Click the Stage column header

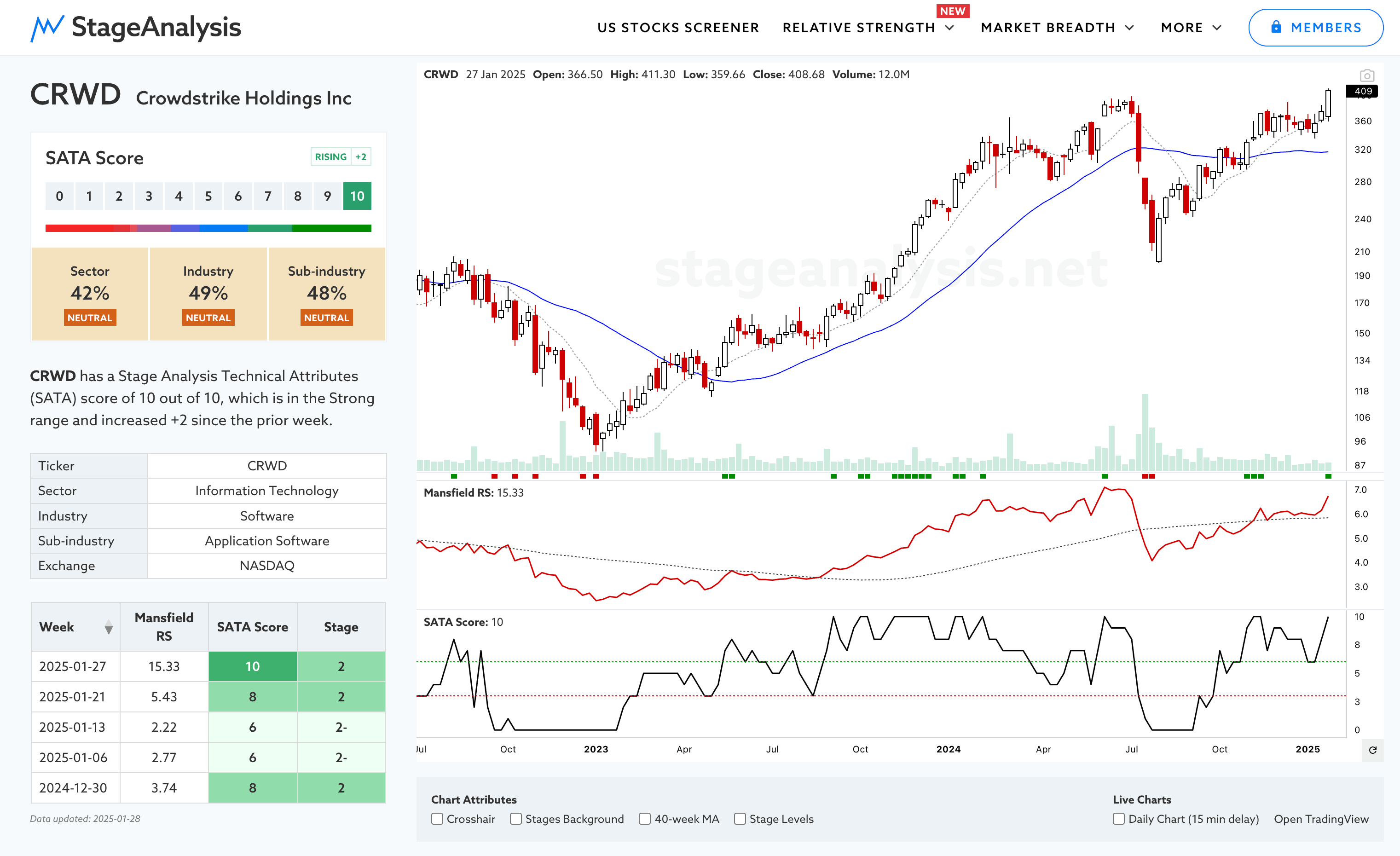tap(341, 627)
